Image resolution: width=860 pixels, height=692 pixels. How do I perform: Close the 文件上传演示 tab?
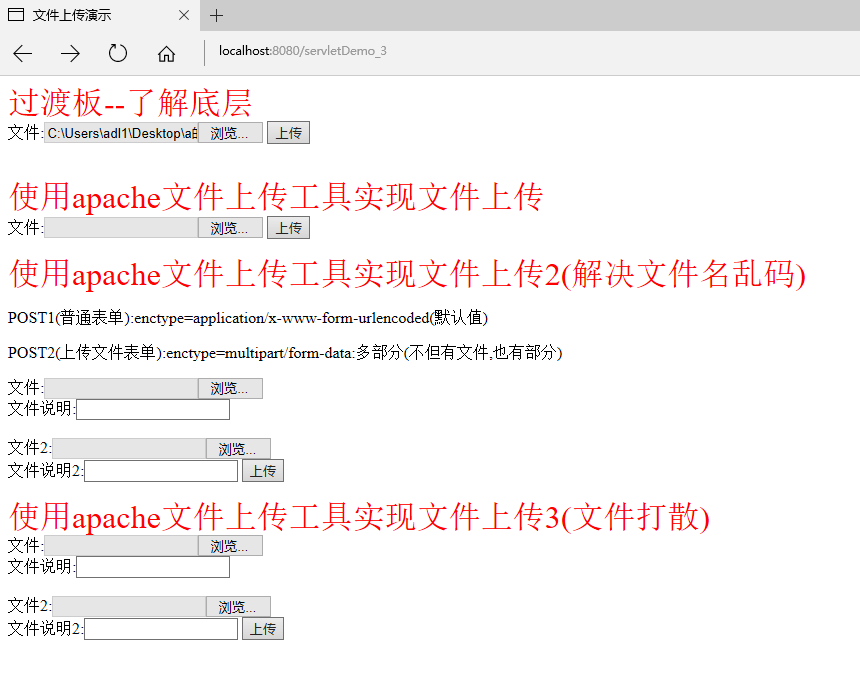click(184, 15)
